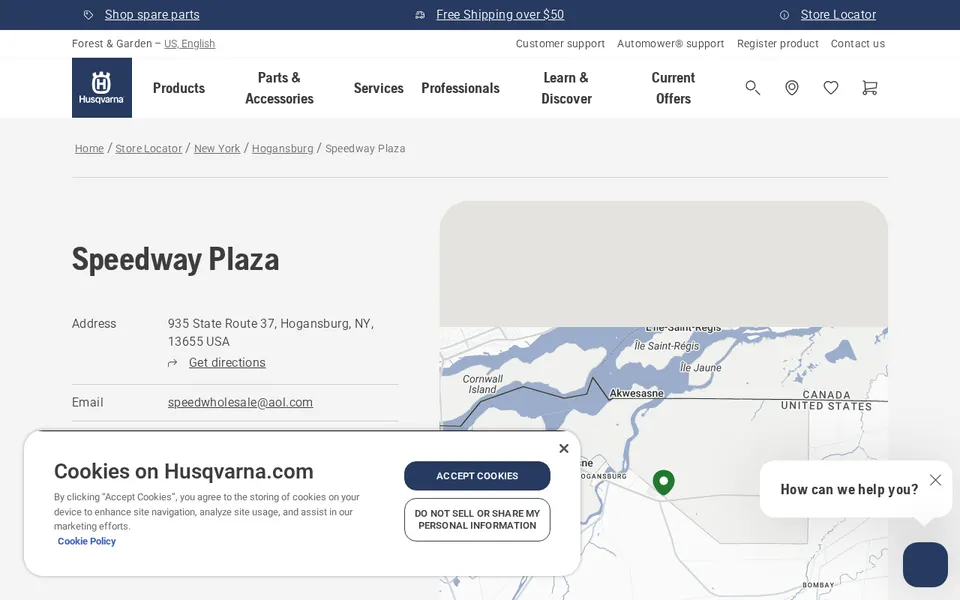The width and height of the screenshot is (960, 600).
Task: Click Contact us link
Action: click(x=858, y=43)
